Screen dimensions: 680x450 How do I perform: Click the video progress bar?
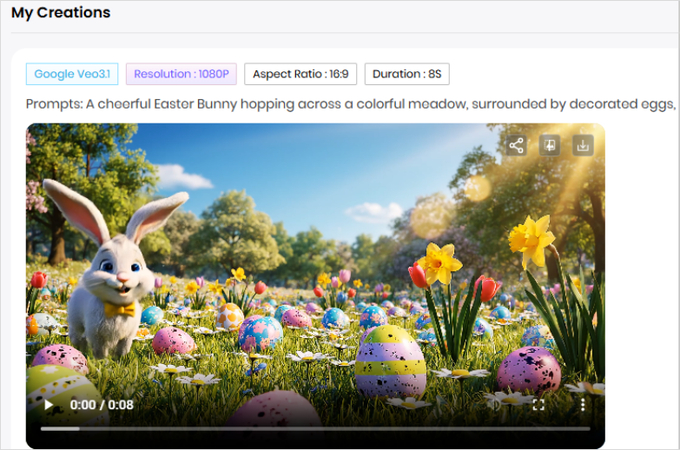coord(315,429)
